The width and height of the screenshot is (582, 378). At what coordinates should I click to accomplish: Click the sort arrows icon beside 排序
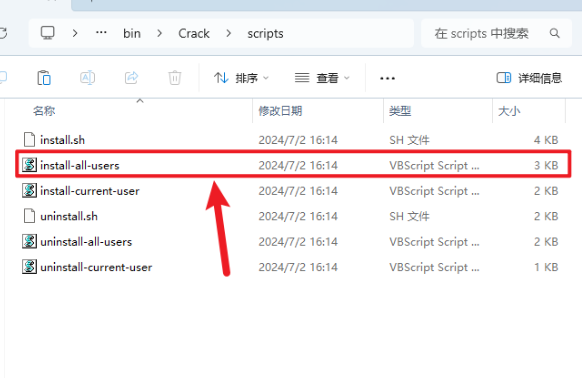(221, 78)
